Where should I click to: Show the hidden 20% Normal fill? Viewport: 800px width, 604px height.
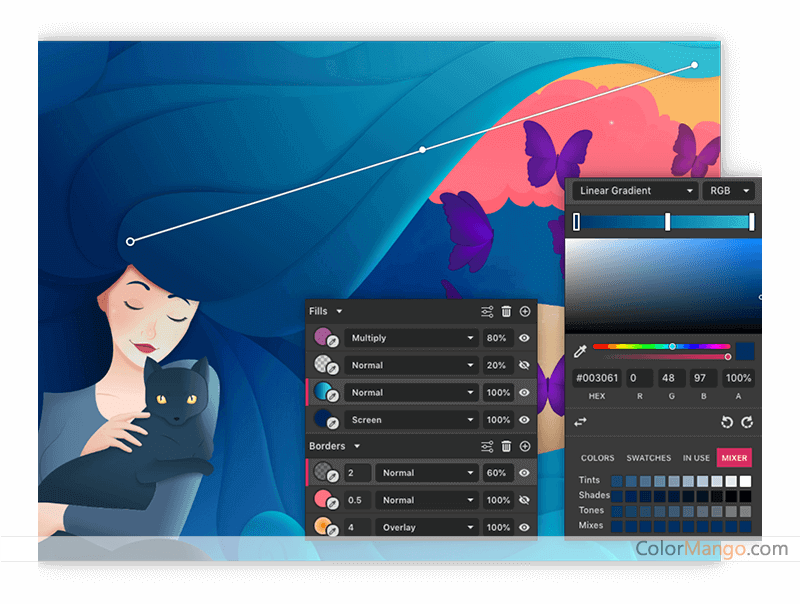[524, 366]
